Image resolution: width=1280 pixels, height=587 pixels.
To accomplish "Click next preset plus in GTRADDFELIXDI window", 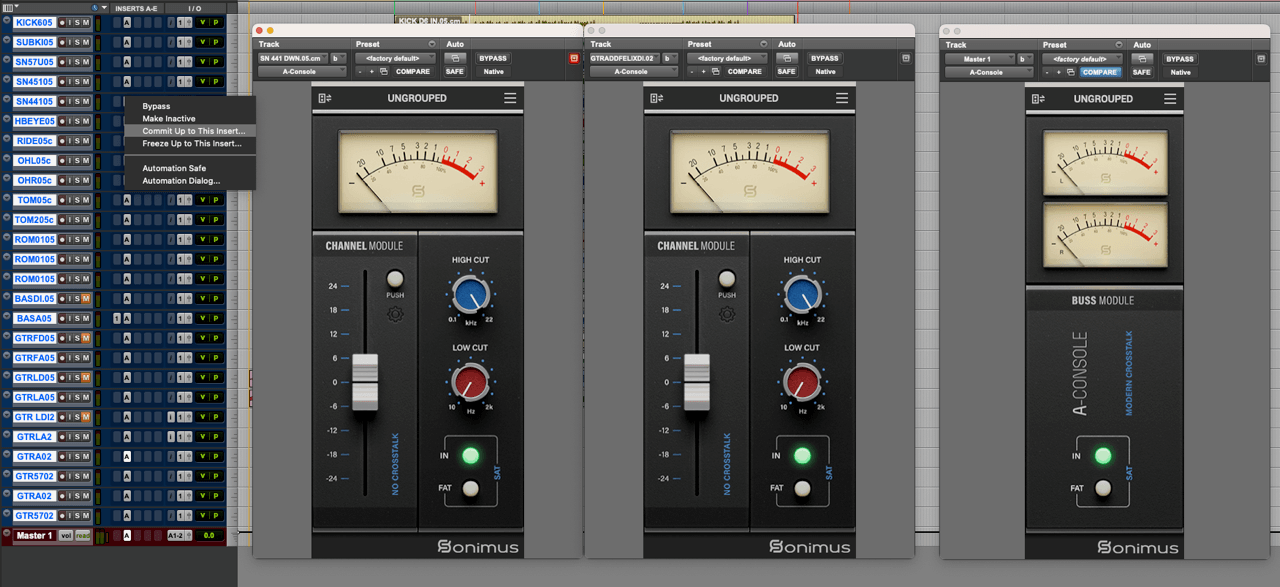I will click(x=703, y=72).
